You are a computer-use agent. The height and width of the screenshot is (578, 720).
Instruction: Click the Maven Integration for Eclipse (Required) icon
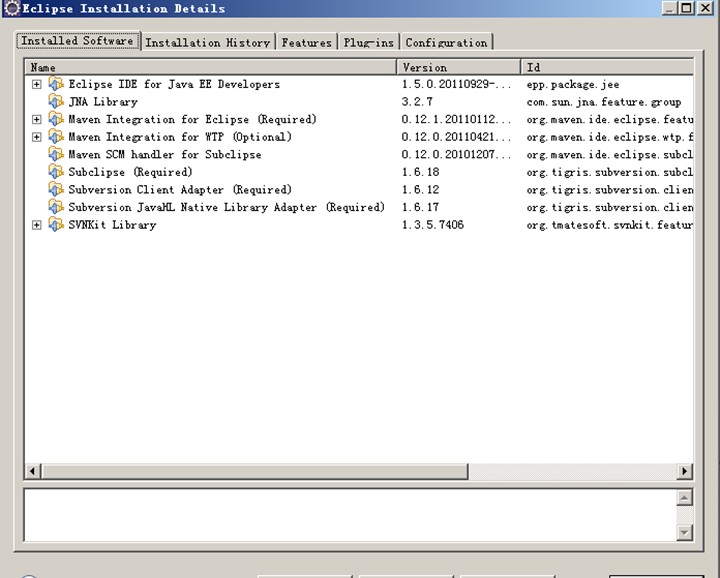pos(56,119)
